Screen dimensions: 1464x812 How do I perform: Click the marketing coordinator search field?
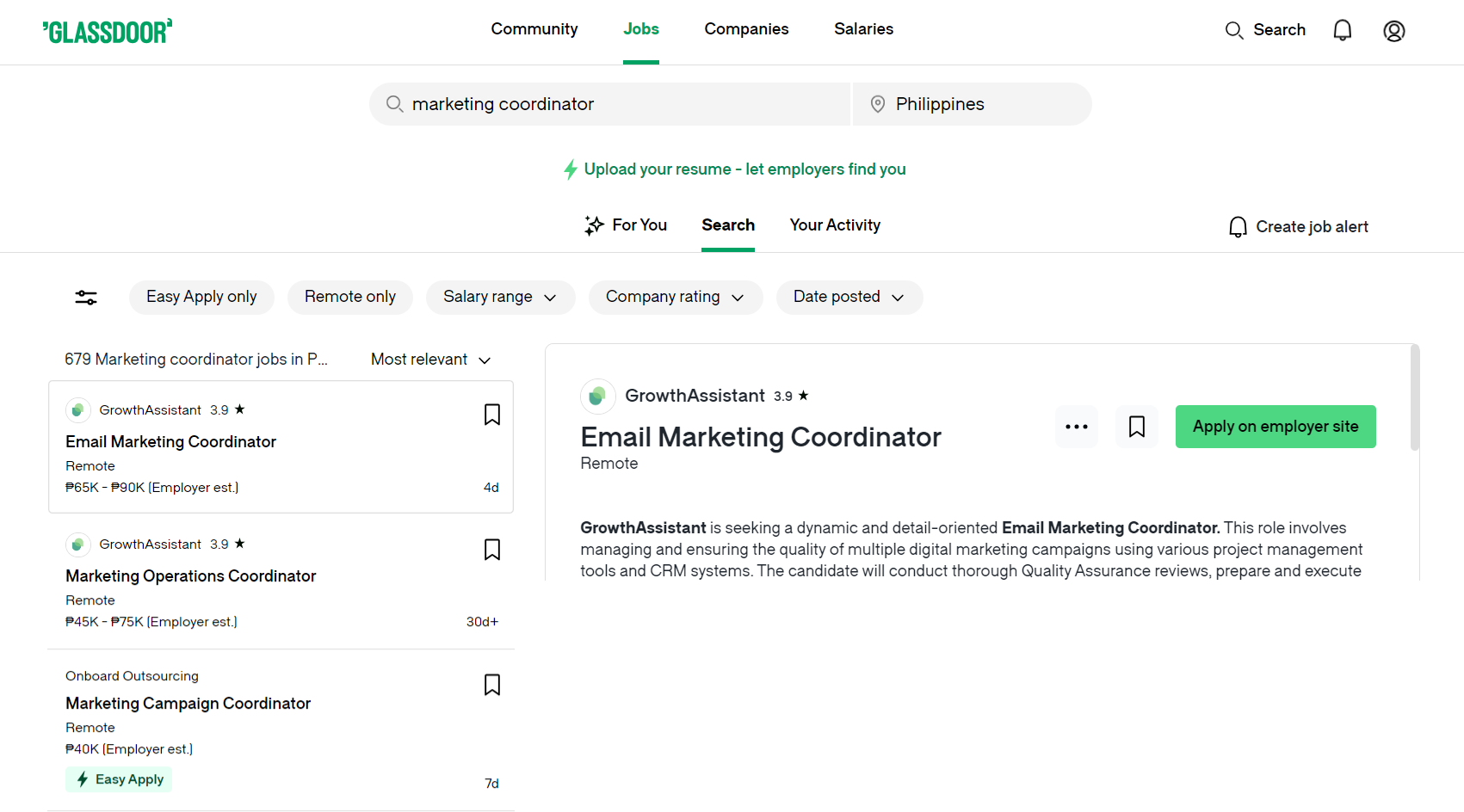click(609, 104)
